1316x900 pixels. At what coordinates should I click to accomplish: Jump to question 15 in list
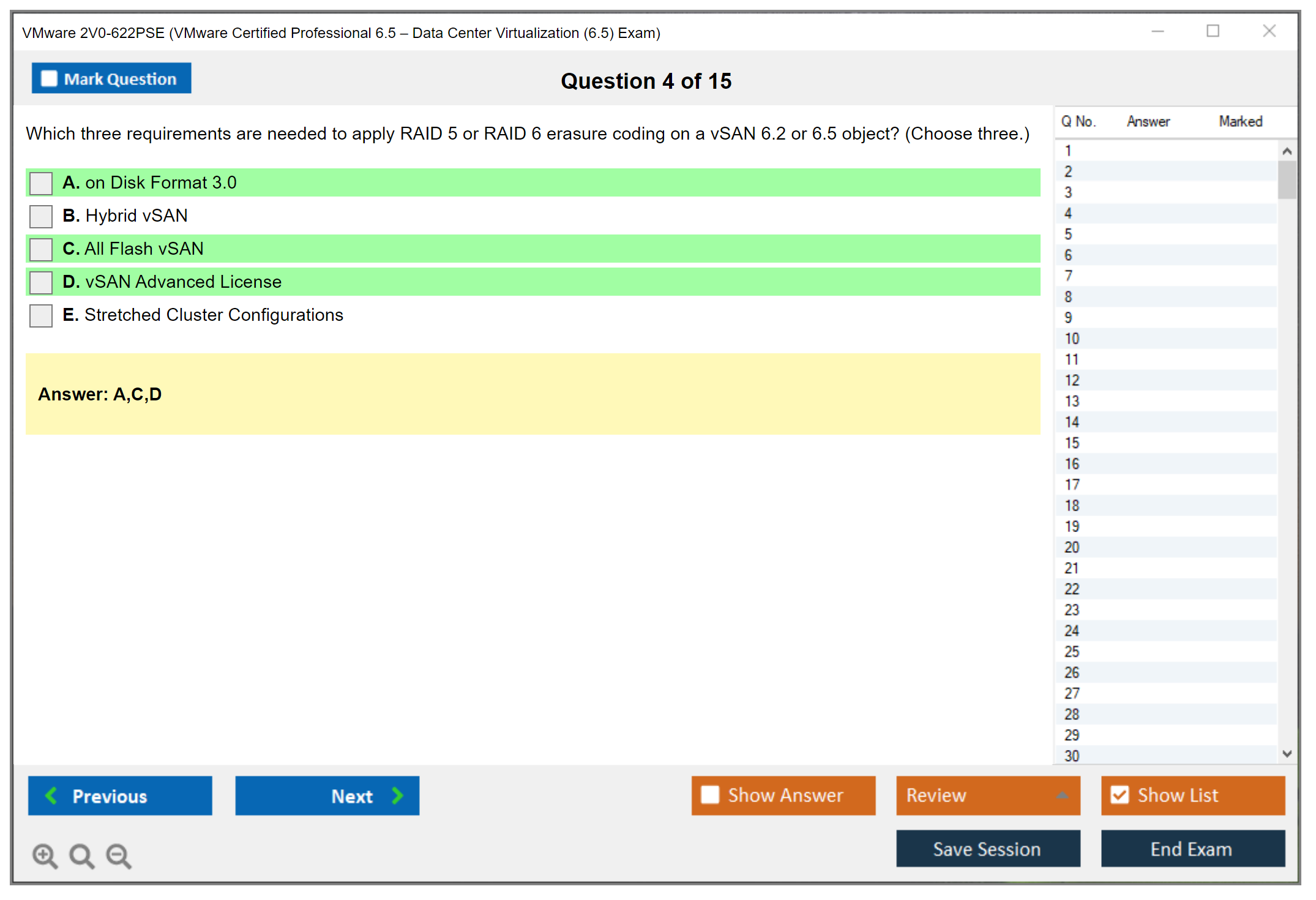[x=1072, y=443]
